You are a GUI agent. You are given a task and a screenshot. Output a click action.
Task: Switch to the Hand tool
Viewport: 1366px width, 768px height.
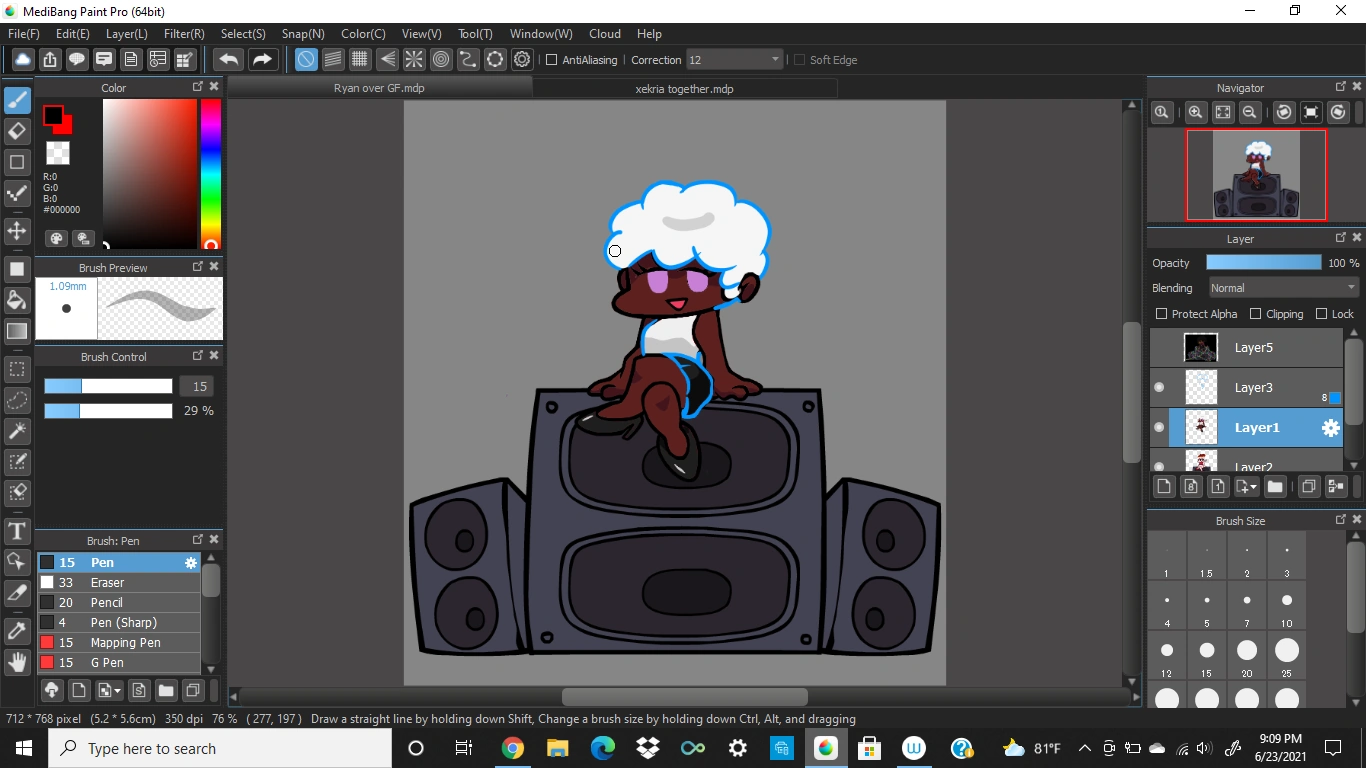point(17,661)
